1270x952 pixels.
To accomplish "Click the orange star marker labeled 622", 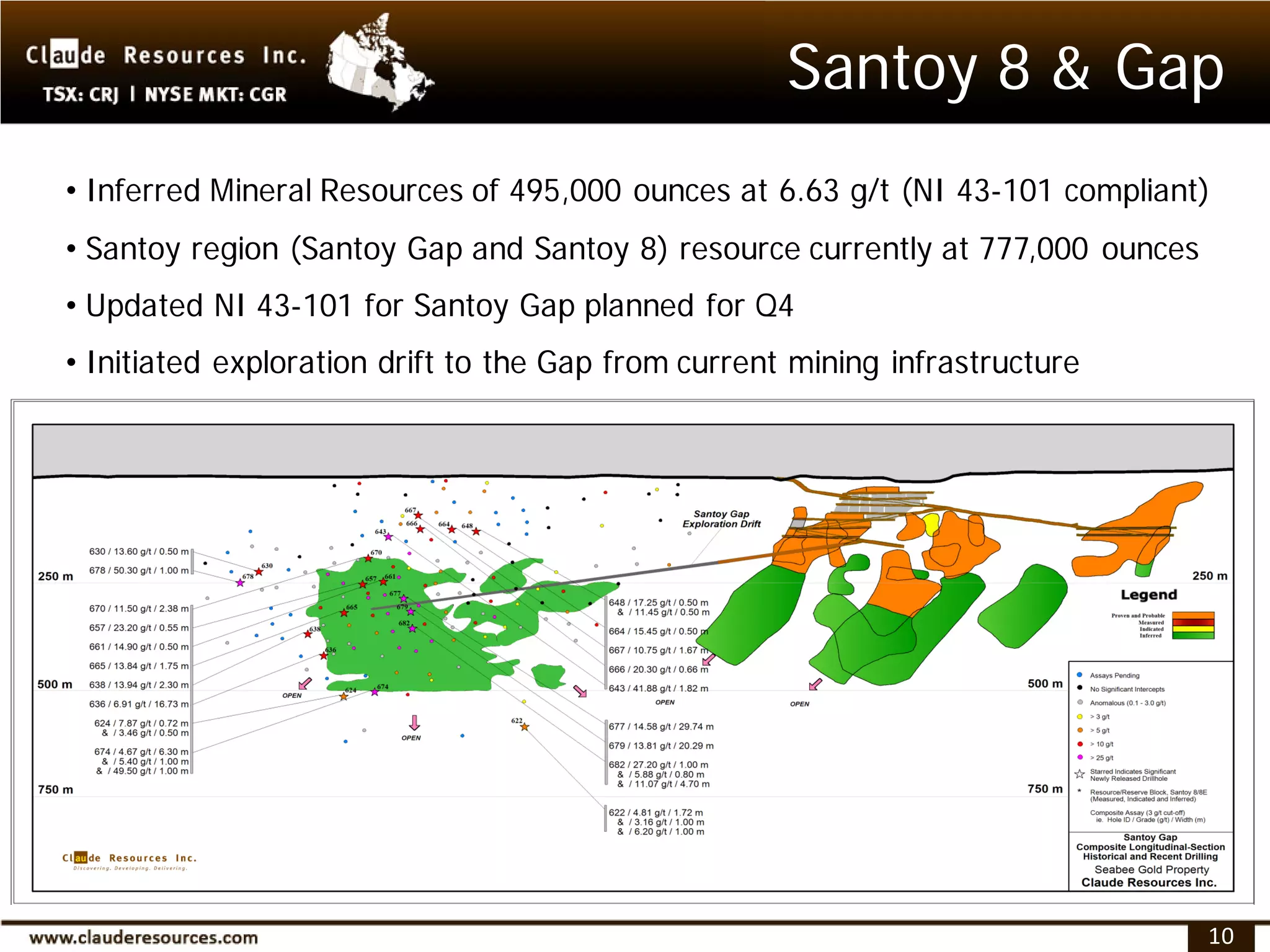I will [525, 726].
